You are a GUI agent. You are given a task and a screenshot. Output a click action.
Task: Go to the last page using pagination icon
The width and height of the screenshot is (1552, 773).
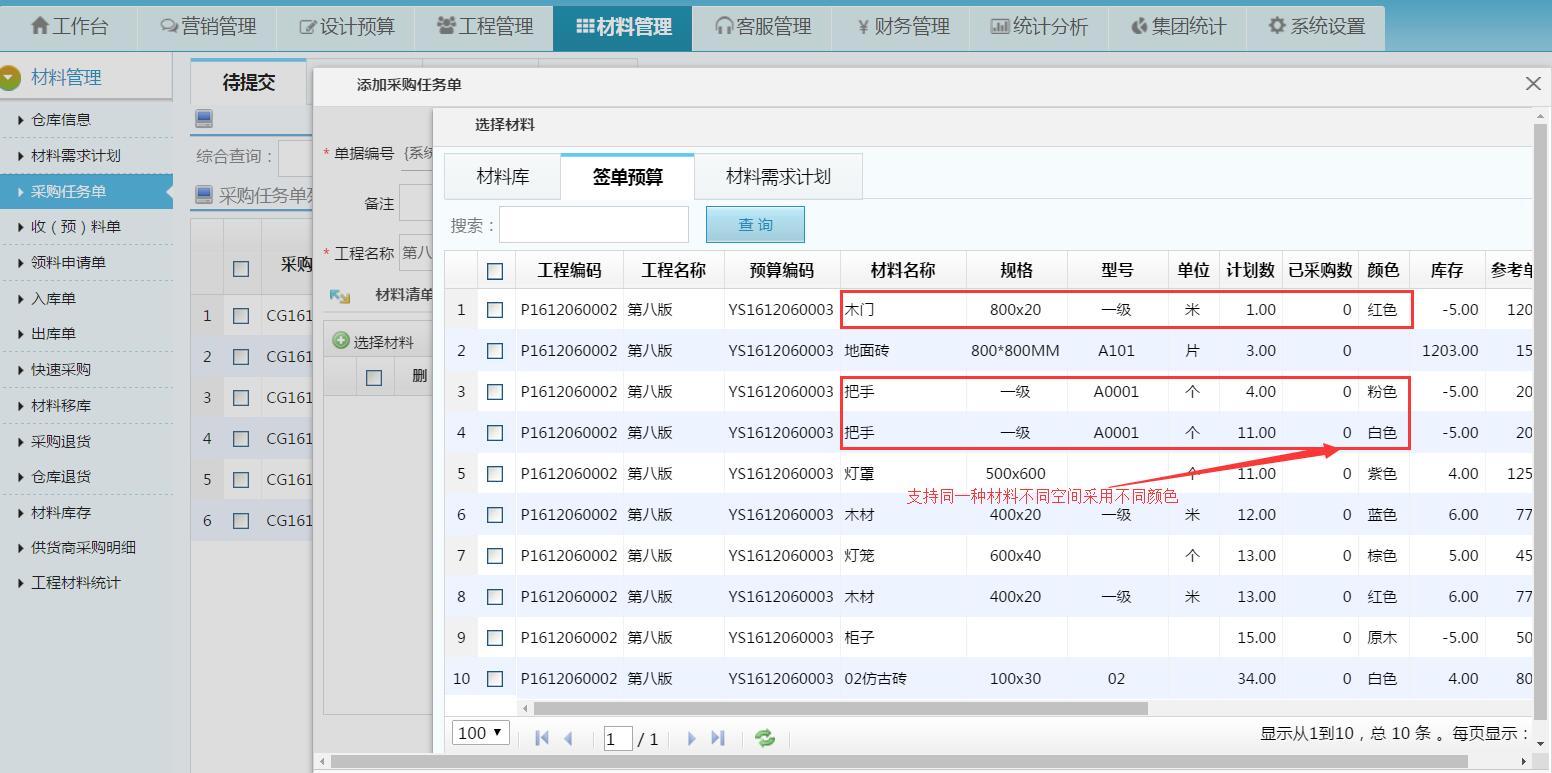pyautogui.click(x=717, y=738)
